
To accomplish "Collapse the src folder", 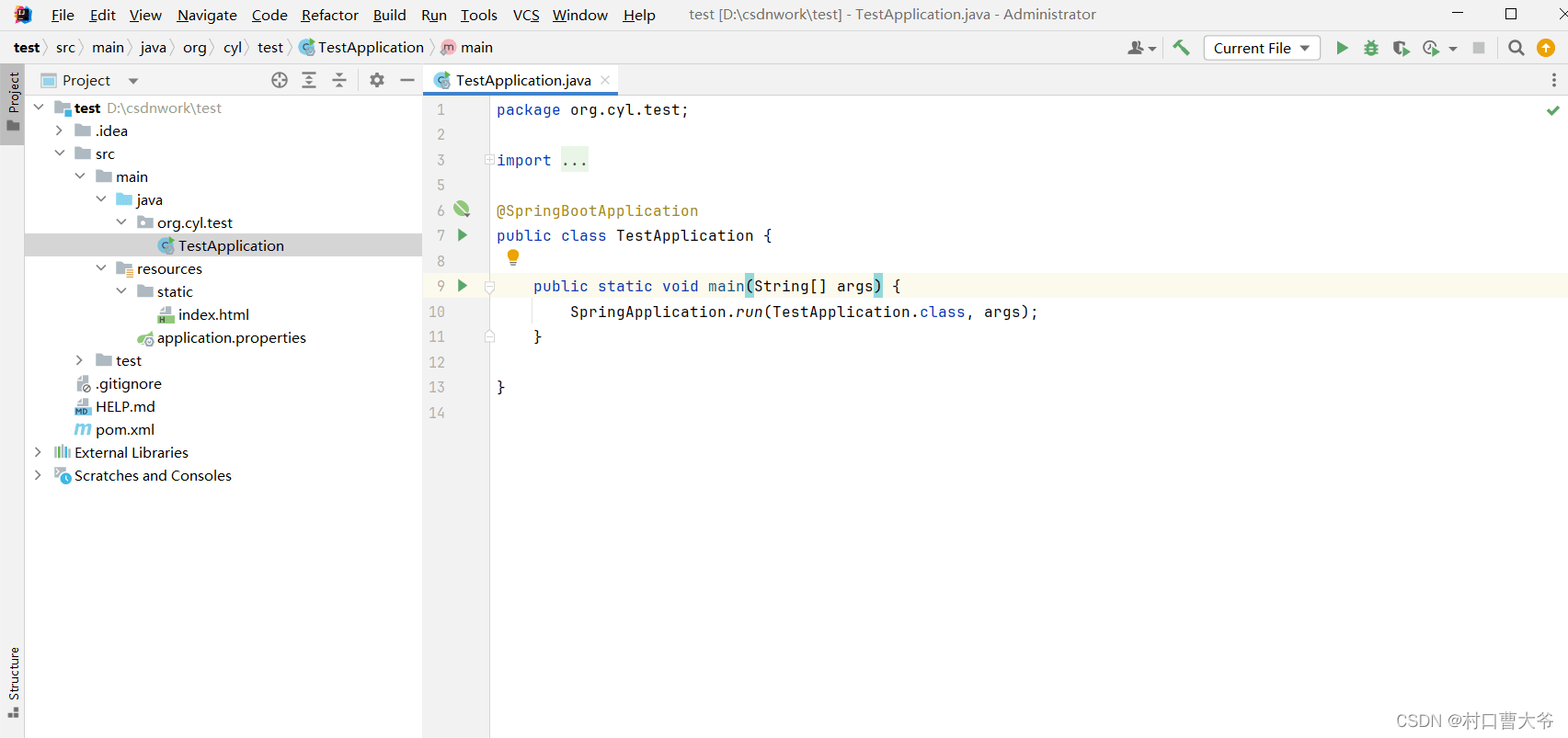I will [59, 153].
